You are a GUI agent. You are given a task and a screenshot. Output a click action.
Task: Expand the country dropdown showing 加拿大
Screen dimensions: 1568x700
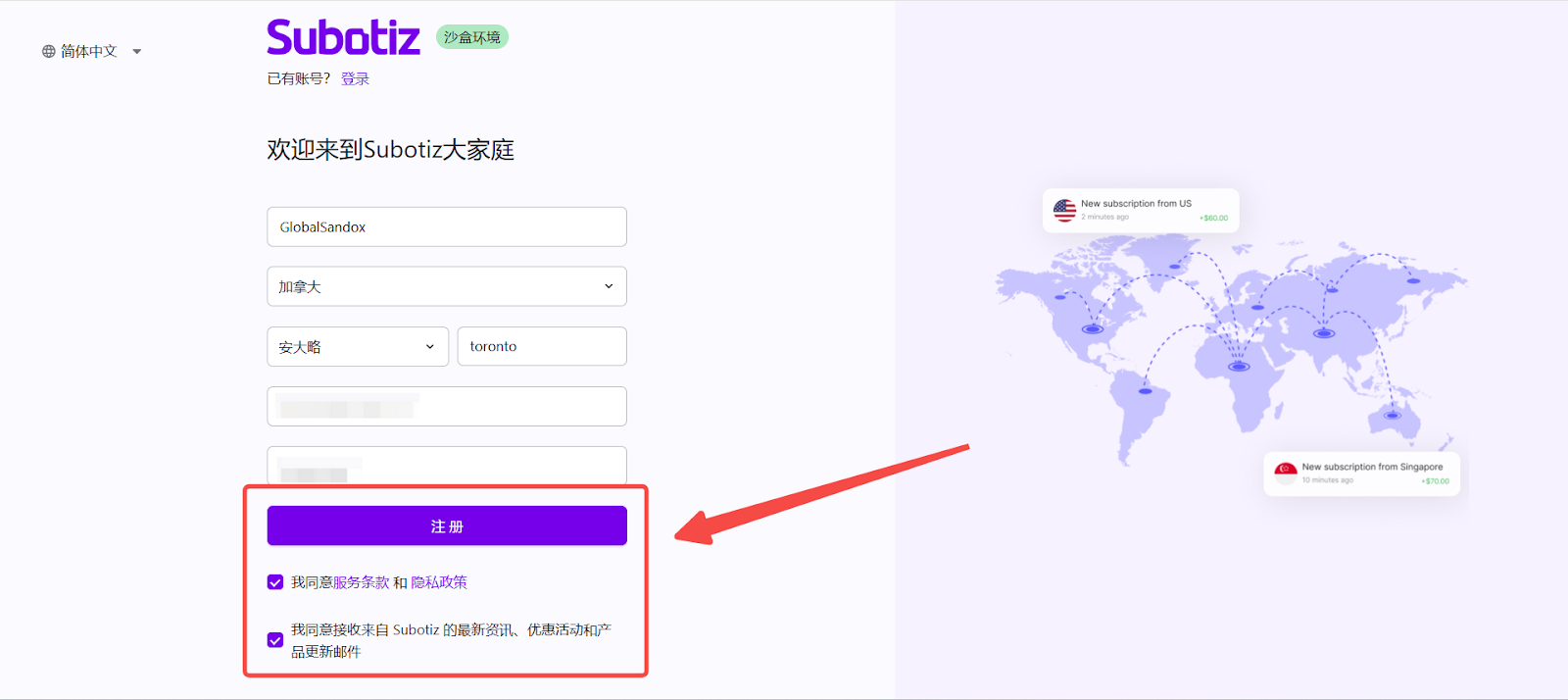click(447, 286)
